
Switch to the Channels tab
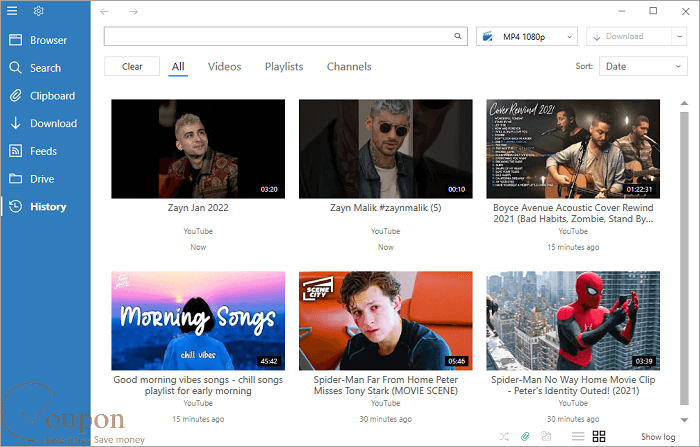pyautogui.click(x=349, y=67)
